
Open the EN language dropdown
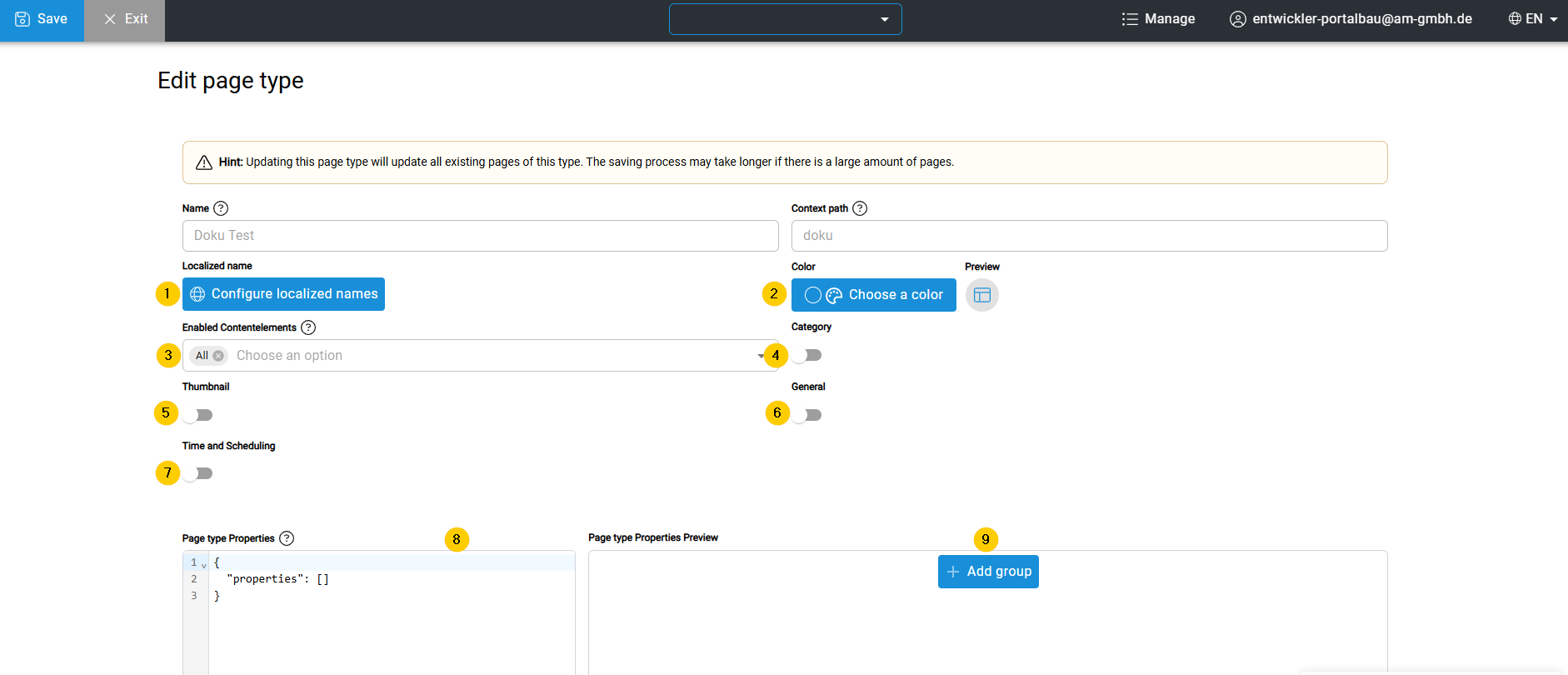(x=1533, y=19)
